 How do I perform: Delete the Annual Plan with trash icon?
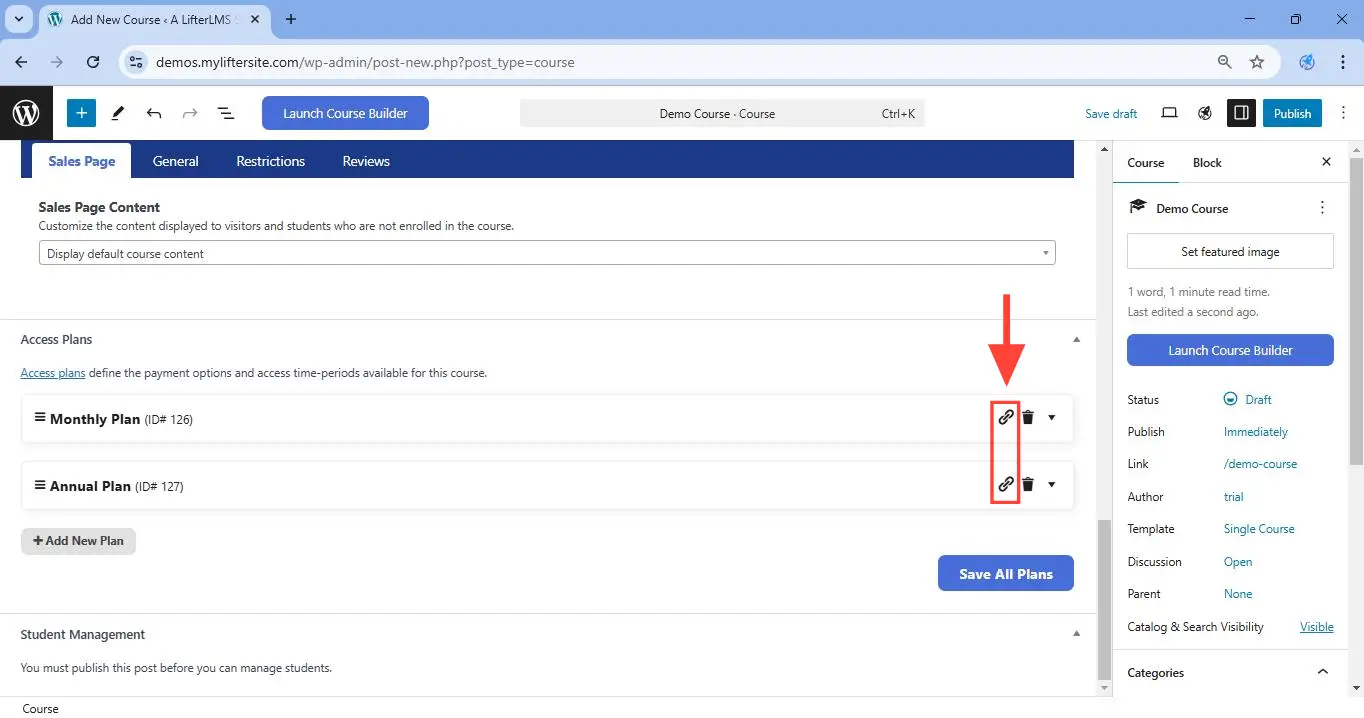point(1028,484)
